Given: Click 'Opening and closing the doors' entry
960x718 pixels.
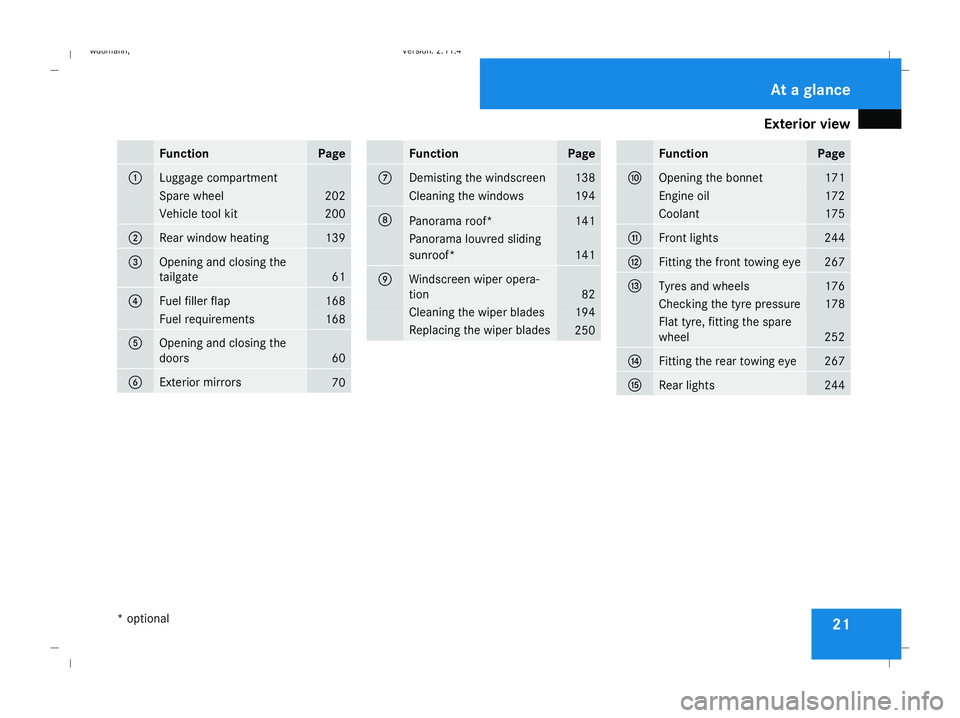Looking at the screenshot, I should 222,351.
